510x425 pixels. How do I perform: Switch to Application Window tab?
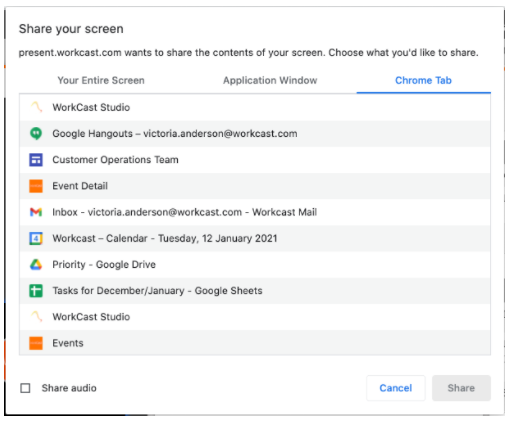pos(270,80)
